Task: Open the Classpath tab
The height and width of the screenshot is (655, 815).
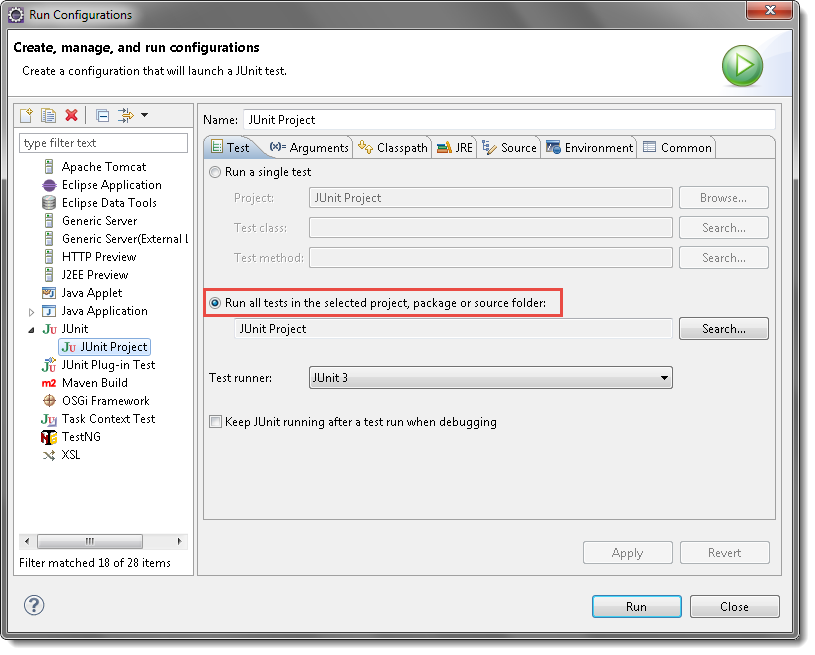Action: coord(392,148)
